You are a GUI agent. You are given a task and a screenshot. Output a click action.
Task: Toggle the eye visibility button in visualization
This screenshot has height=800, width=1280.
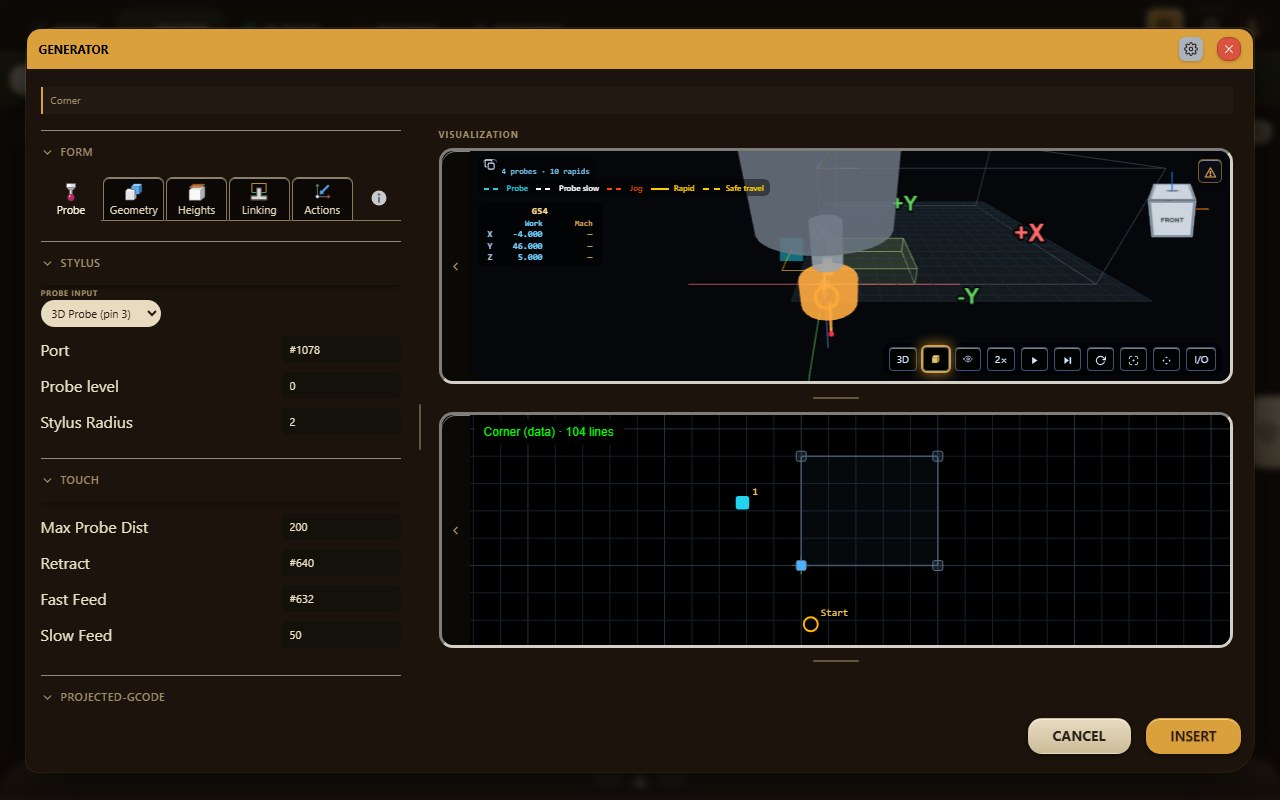[x=968, y=359]
